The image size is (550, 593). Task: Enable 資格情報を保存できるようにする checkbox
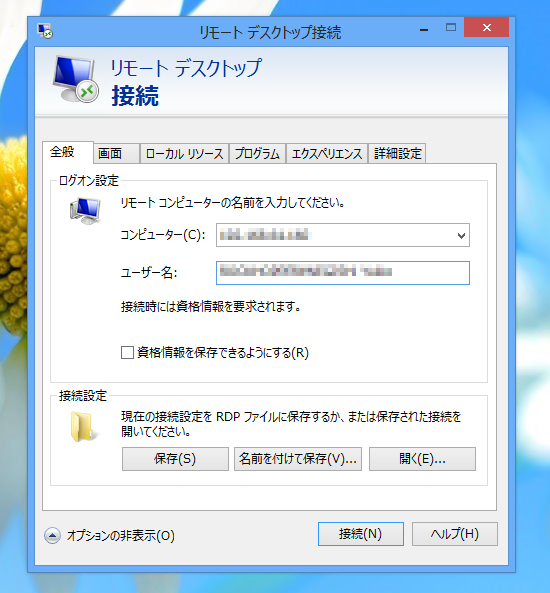click(x=127, y=352)
